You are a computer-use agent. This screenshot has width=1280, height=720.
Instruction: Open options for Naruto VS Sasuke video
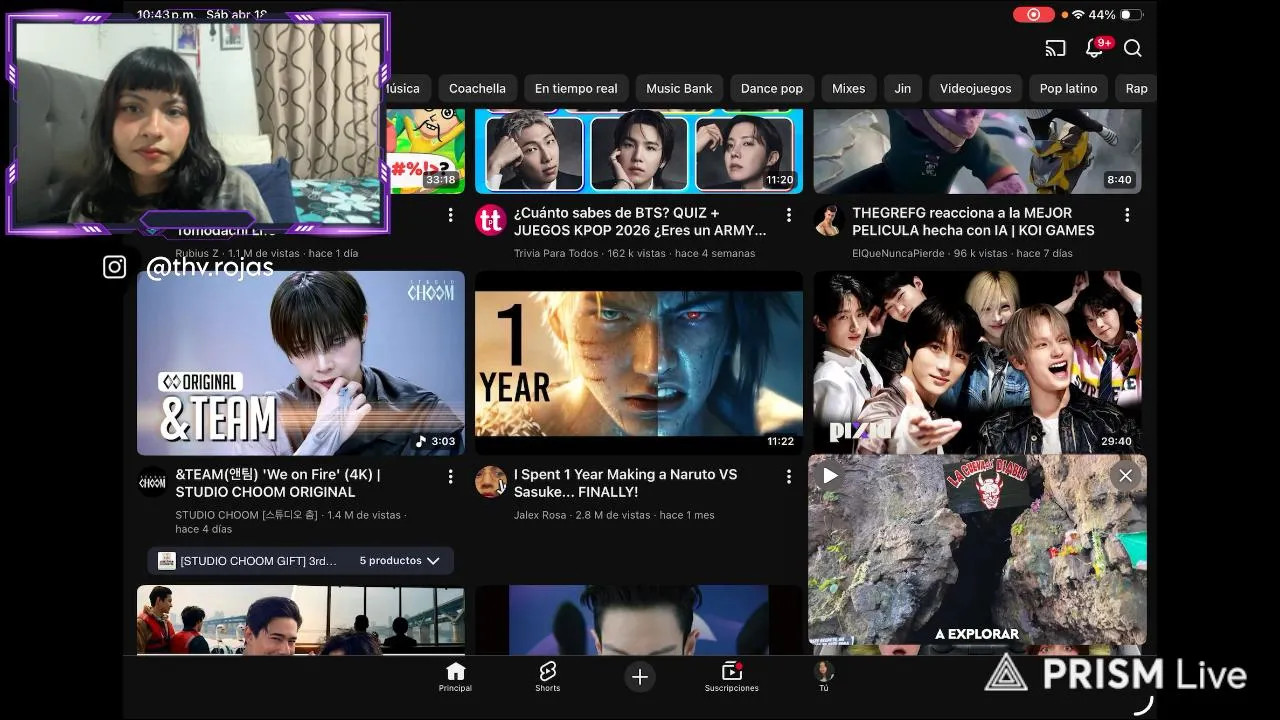point(789,477)
